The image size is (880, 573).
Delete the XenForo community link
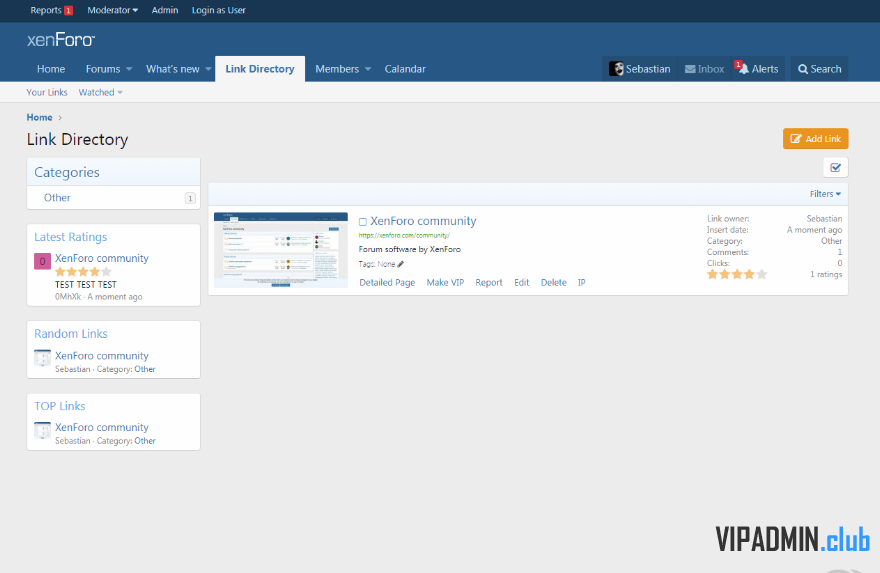pos(553,282)
